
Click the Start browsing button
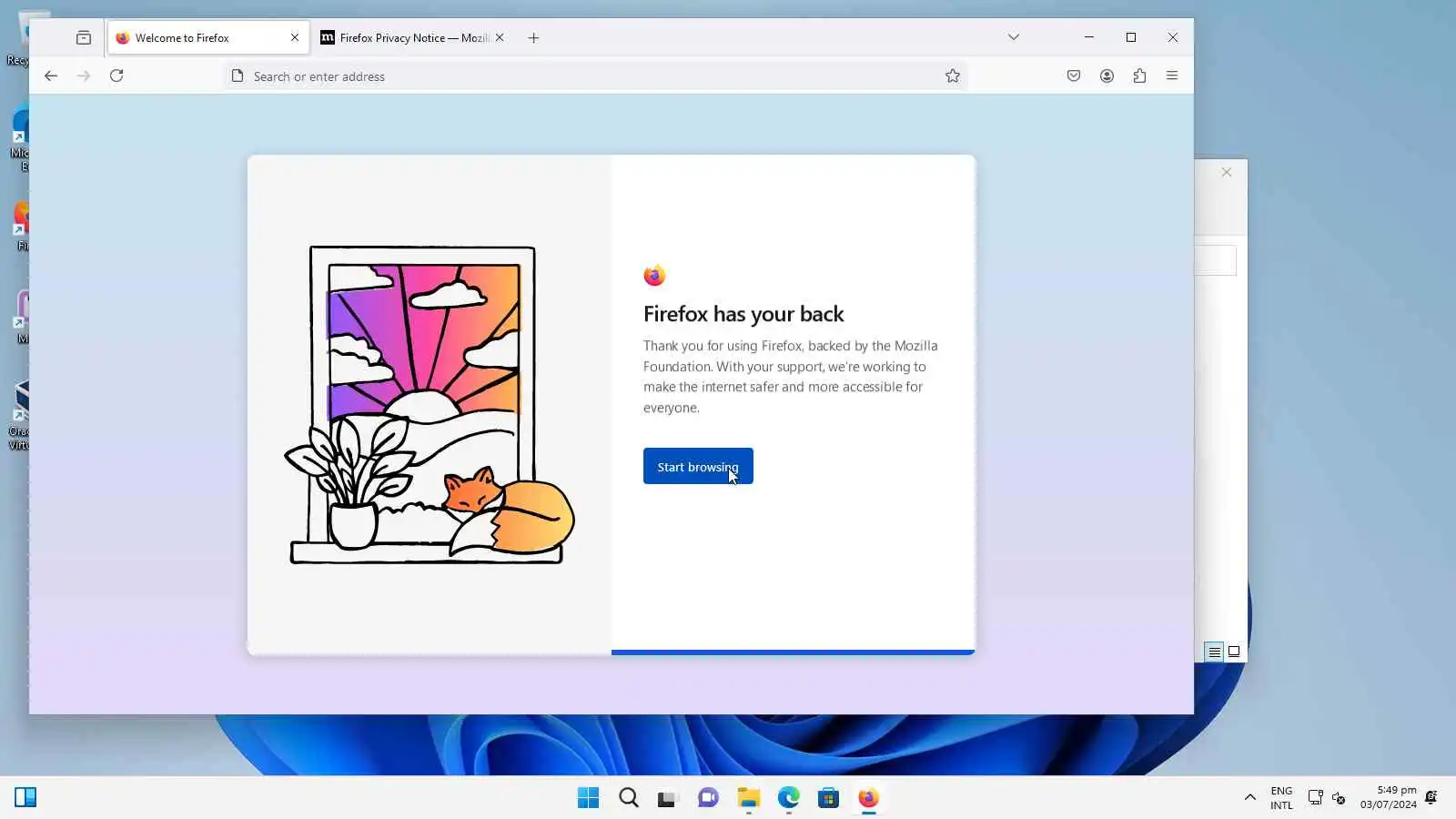coord(698,466)
